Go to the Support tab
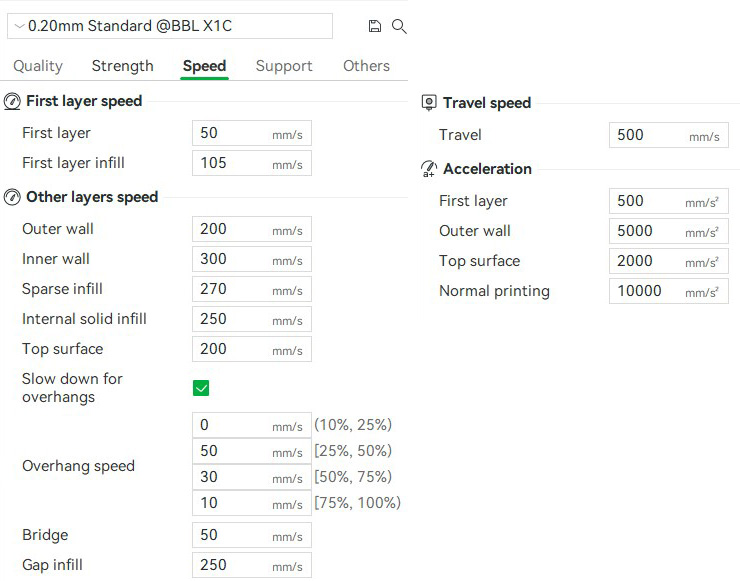 coord(284,66)
